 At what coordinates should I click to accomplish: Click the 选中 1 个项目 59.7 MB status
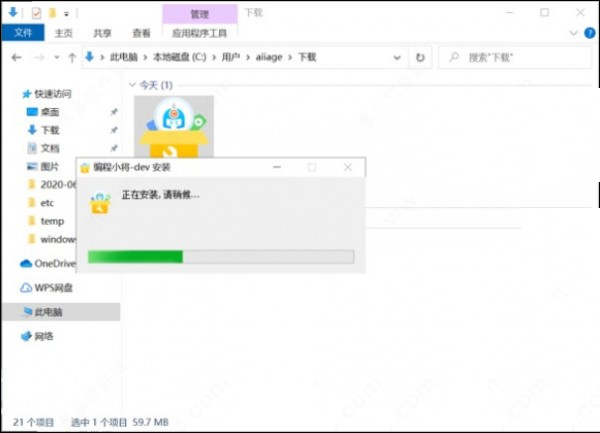[x=120, y=422]
